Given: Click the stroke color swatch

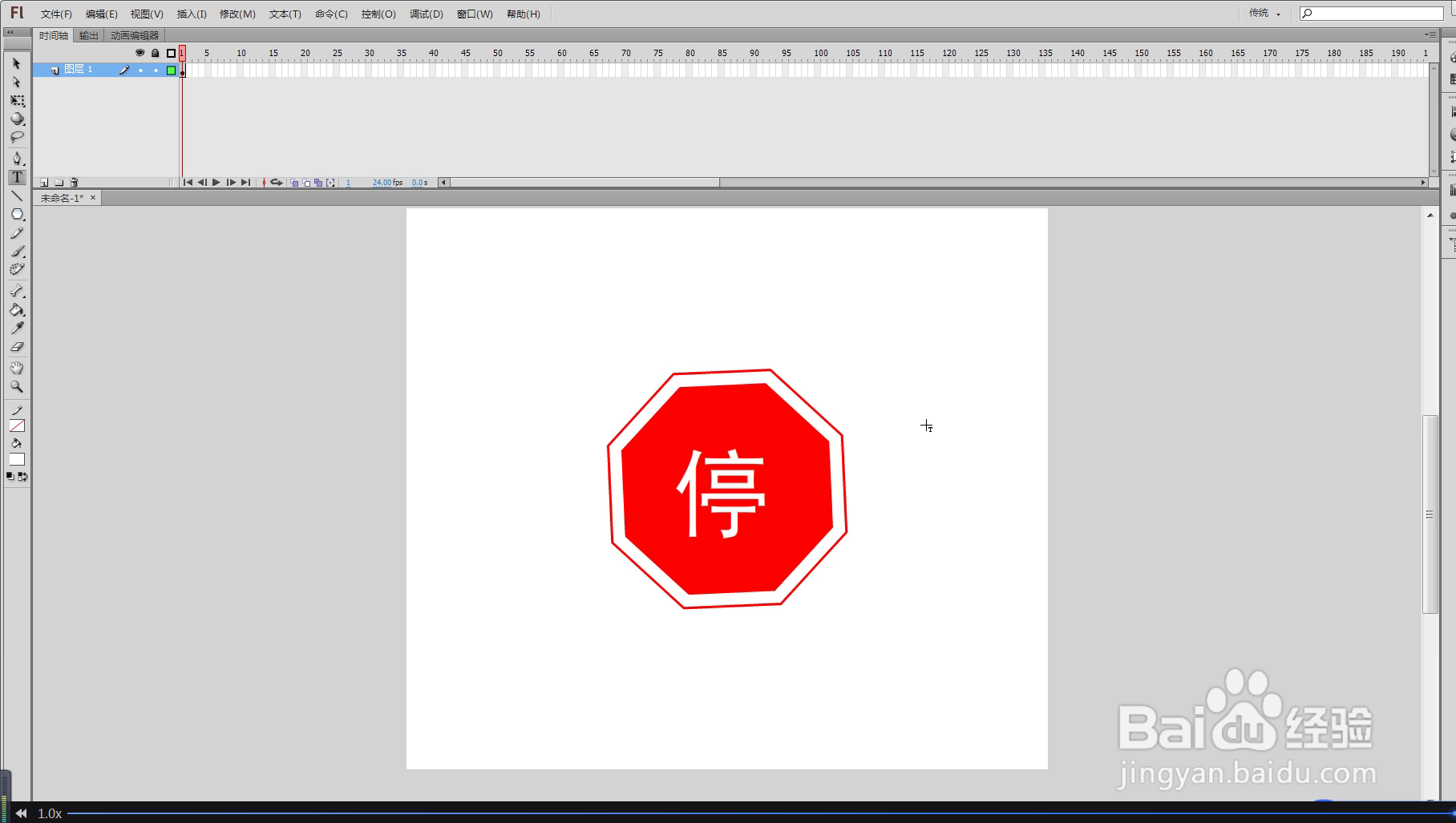Looking at the screenshot, I should coord(17,426).
